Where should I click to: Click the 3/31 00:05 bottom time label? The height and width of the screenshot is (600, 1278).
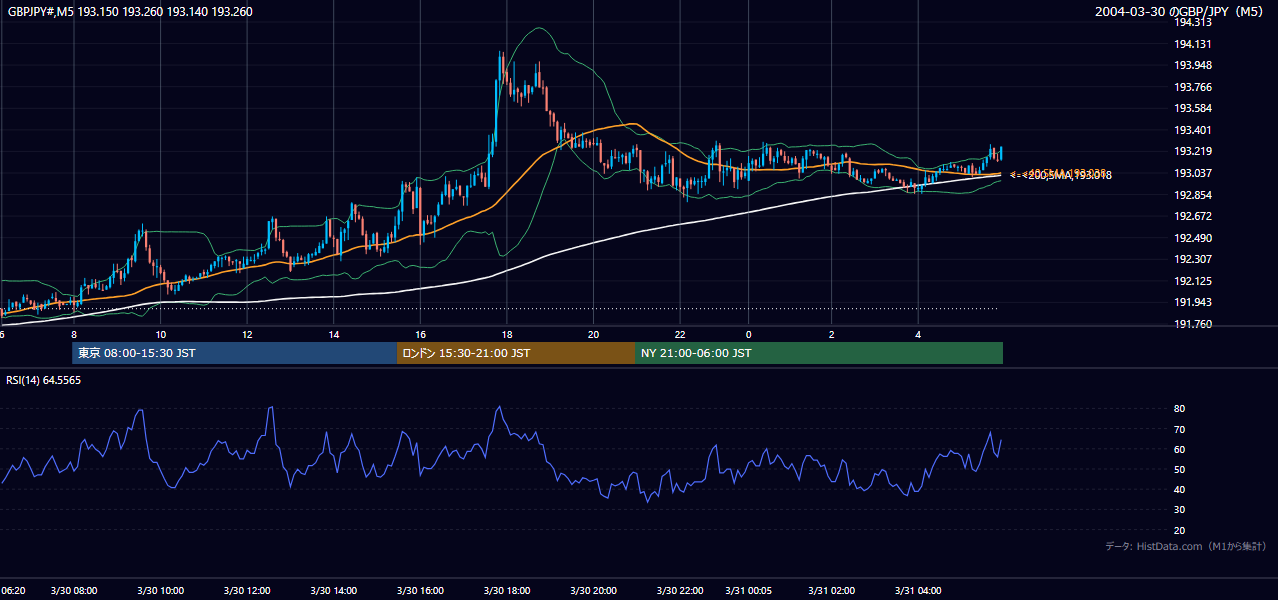point(748,591)
